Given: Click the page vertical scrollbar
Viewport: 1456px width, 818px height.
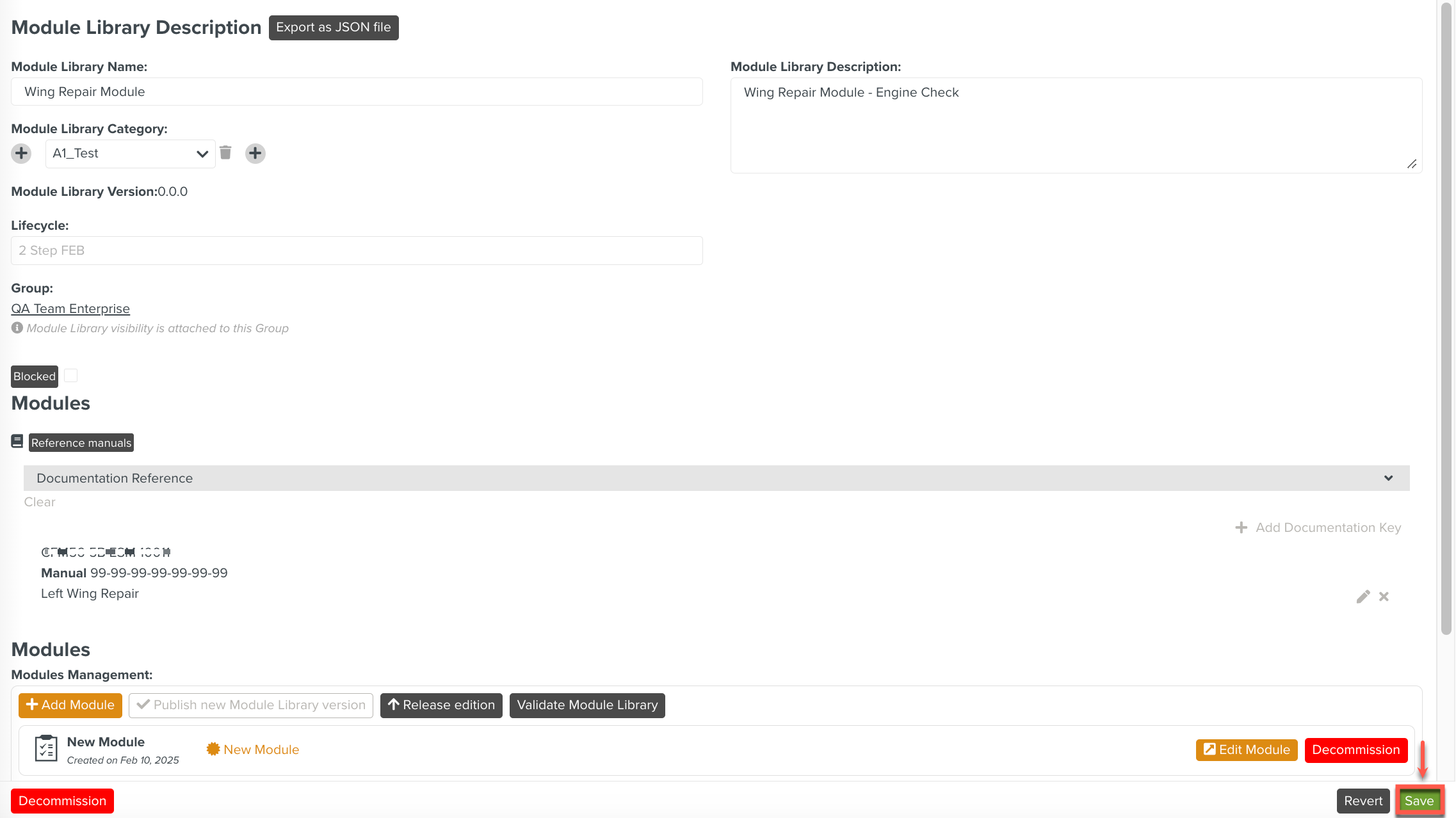Looking at the screenshot, I should pos(1446,320).
